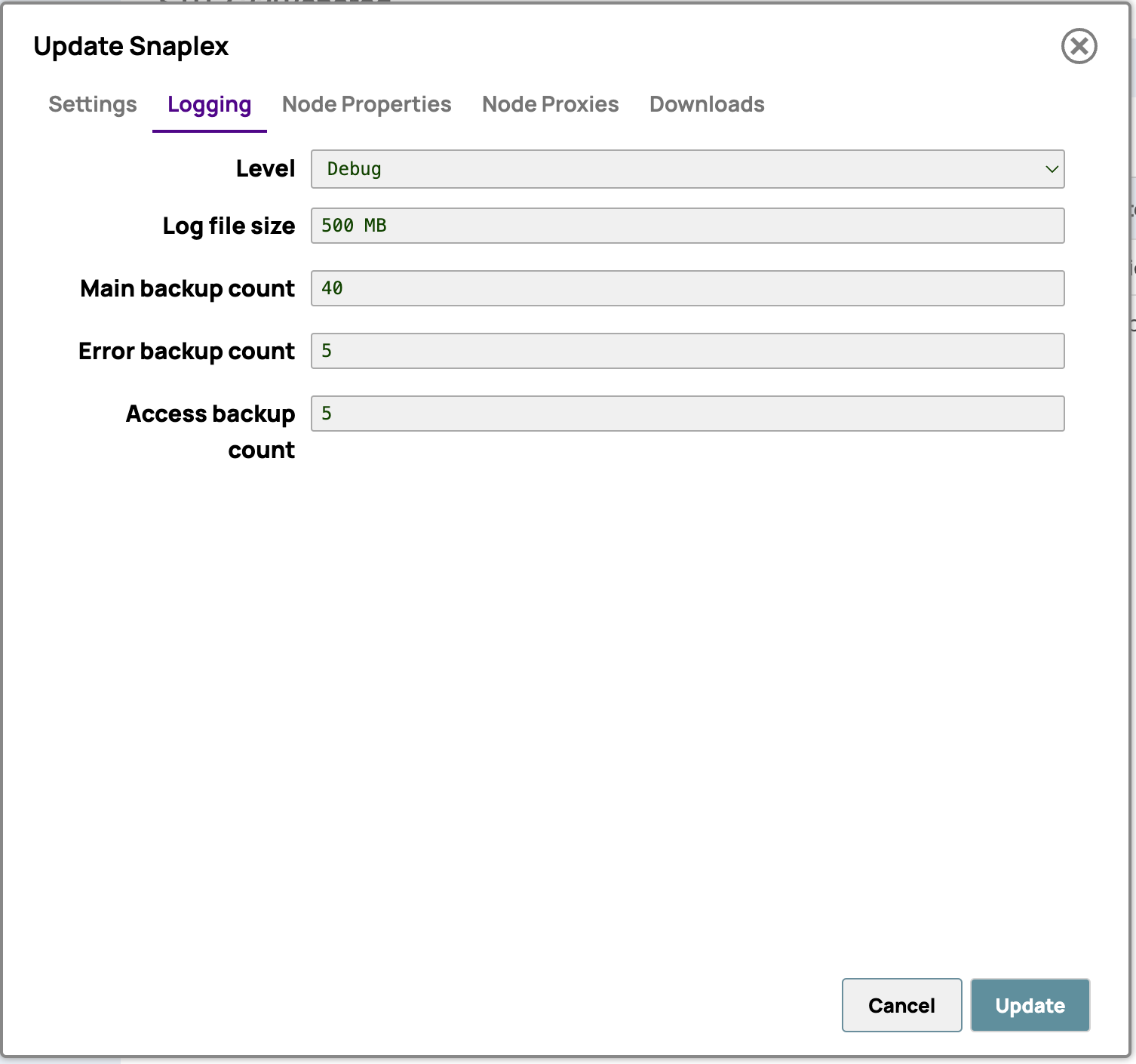The width and height of the screenshot is (1136, 1064).
Task: Select the Main backup count value
Action: [x=686, y=288]
